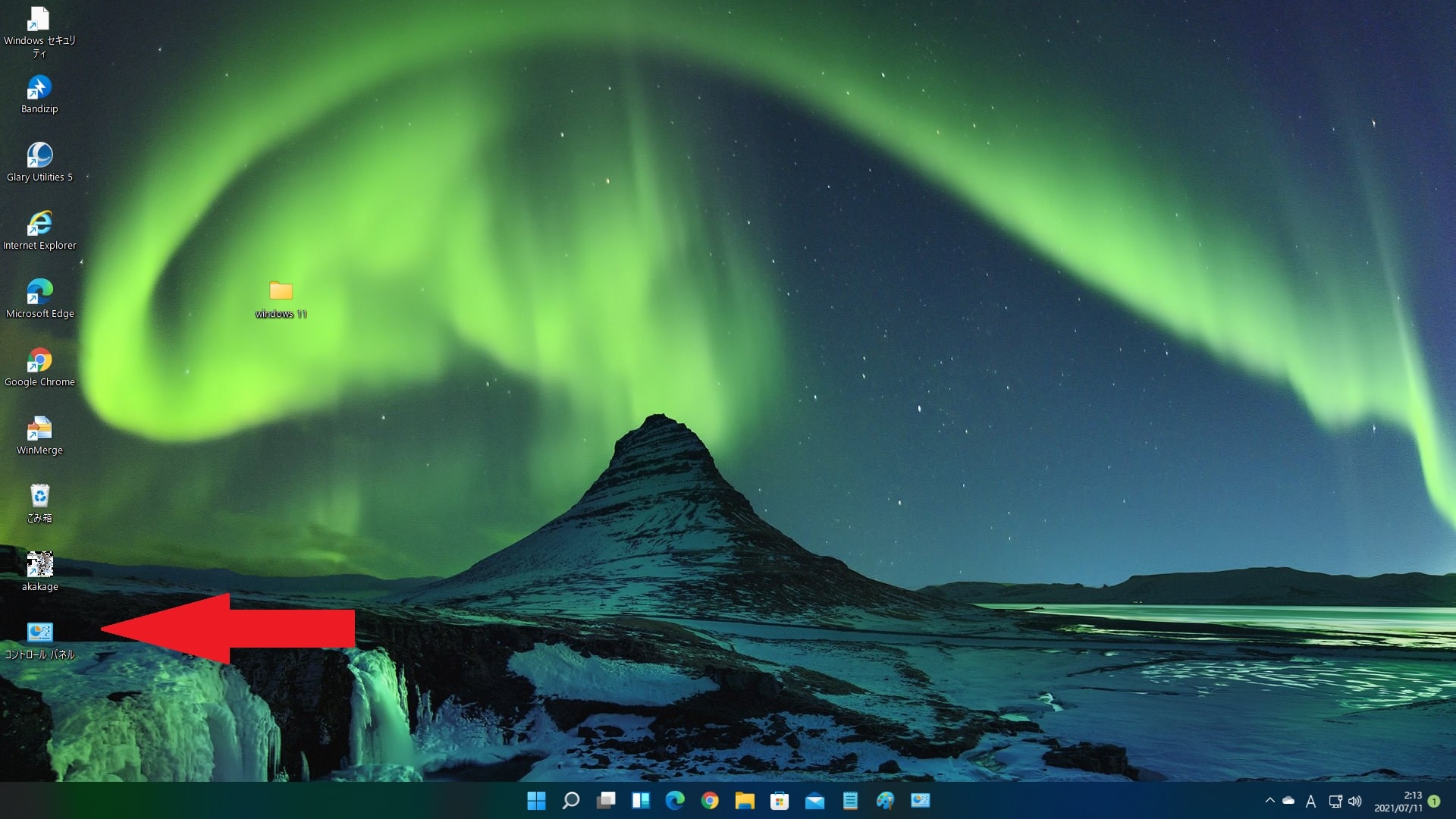Launch Google Chrome from the taskbar
The width and height of the screenshot is (1456, 819).
tap(710, 800)
